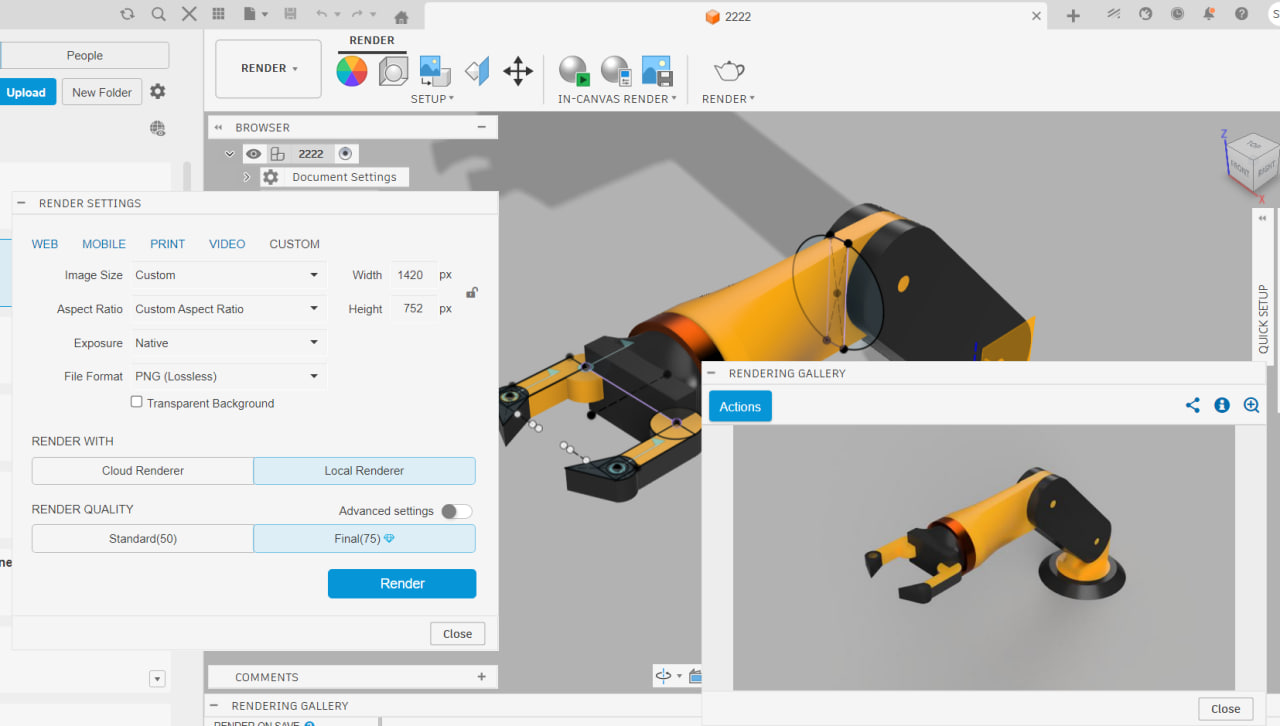Image resolution: width=1280 pixels, height=726 pixels.
Task: Open the Image Size dropdown
Action: [x=229, y=275]
